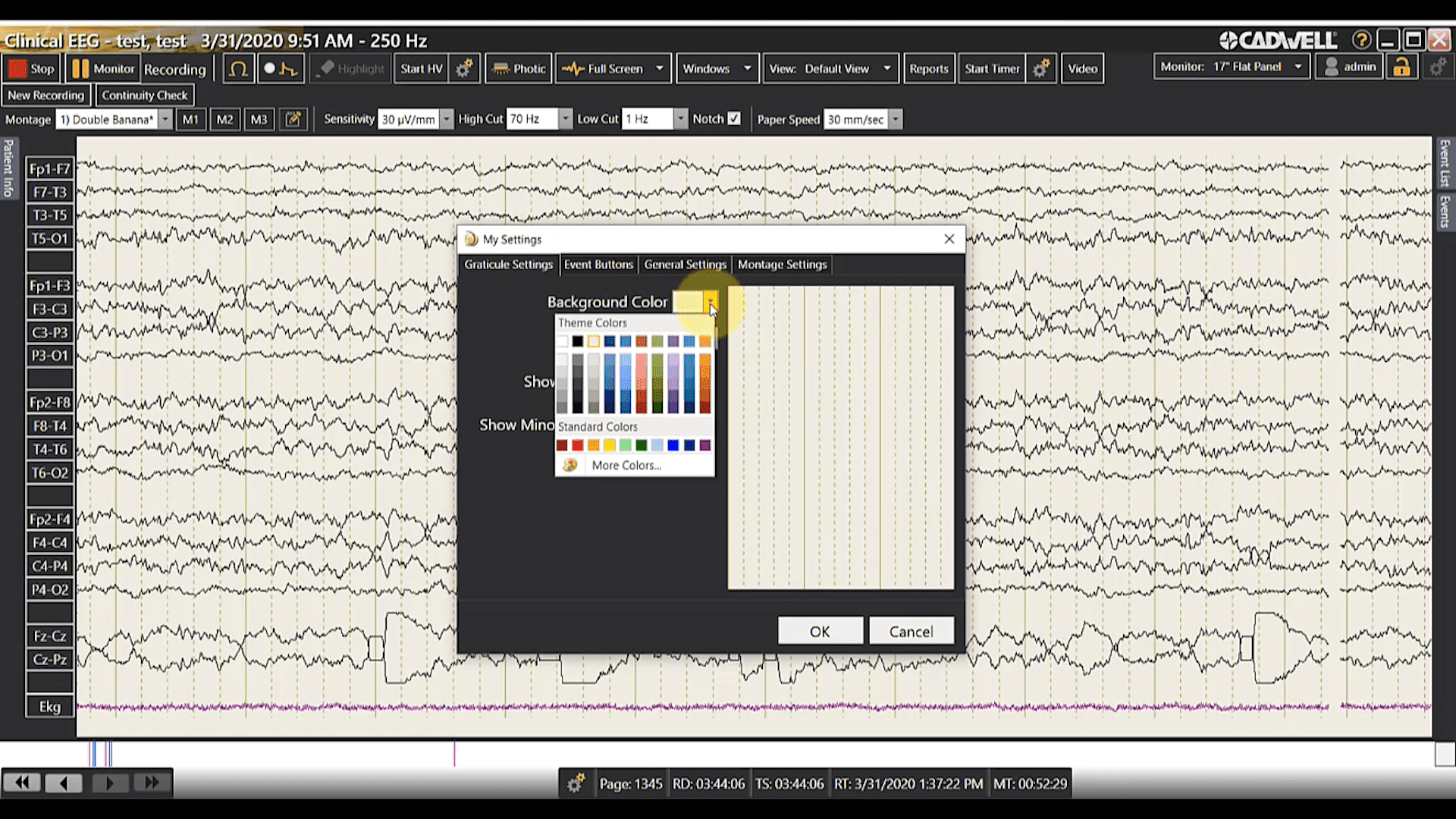Select the black theme color swatch

(x=578, y=341)
